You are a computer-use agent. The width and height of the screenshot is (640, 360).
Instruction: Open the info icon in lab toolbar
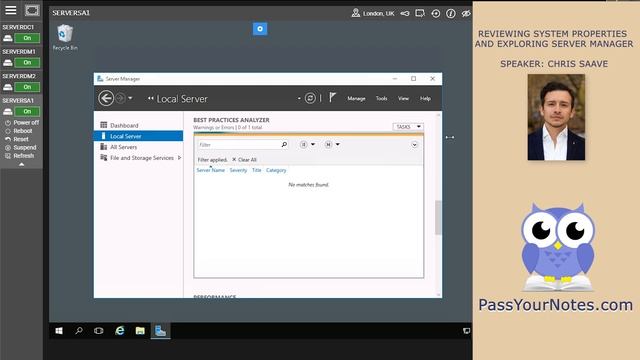click(451, 13)
